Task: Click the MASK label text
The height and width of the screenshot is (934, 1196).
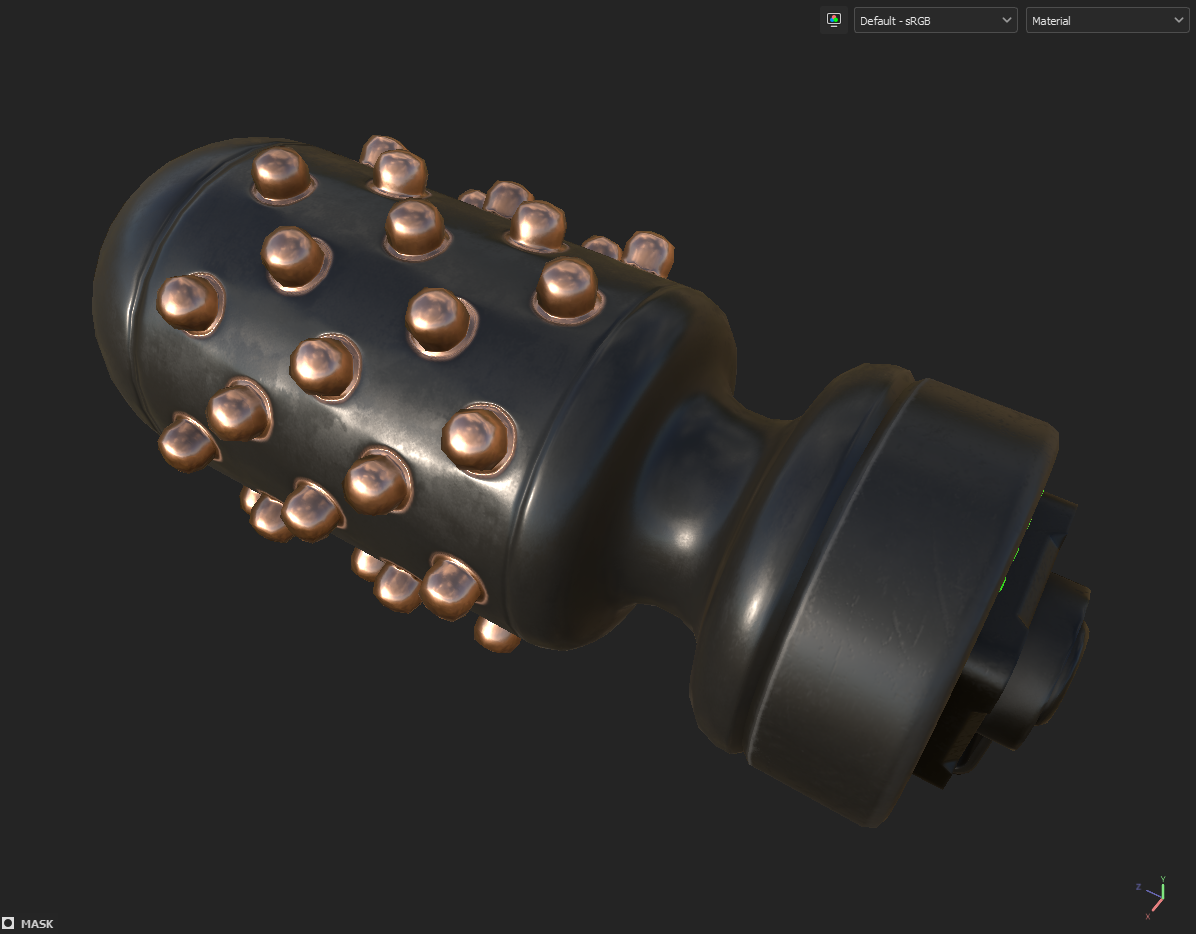Action: coord(37,924)
